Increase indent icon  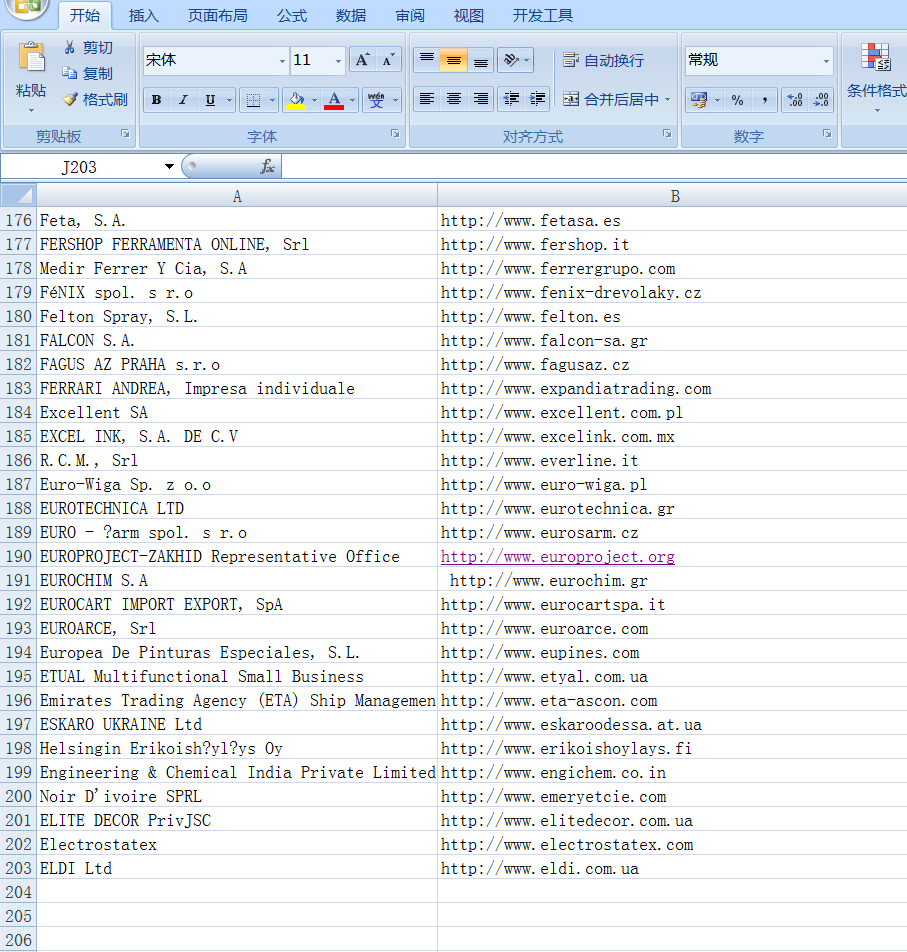[x=537, y=98]
